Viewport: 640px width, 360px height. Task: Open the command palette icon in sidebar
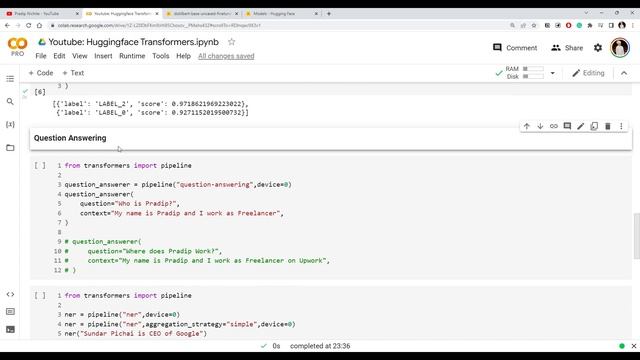10,312
